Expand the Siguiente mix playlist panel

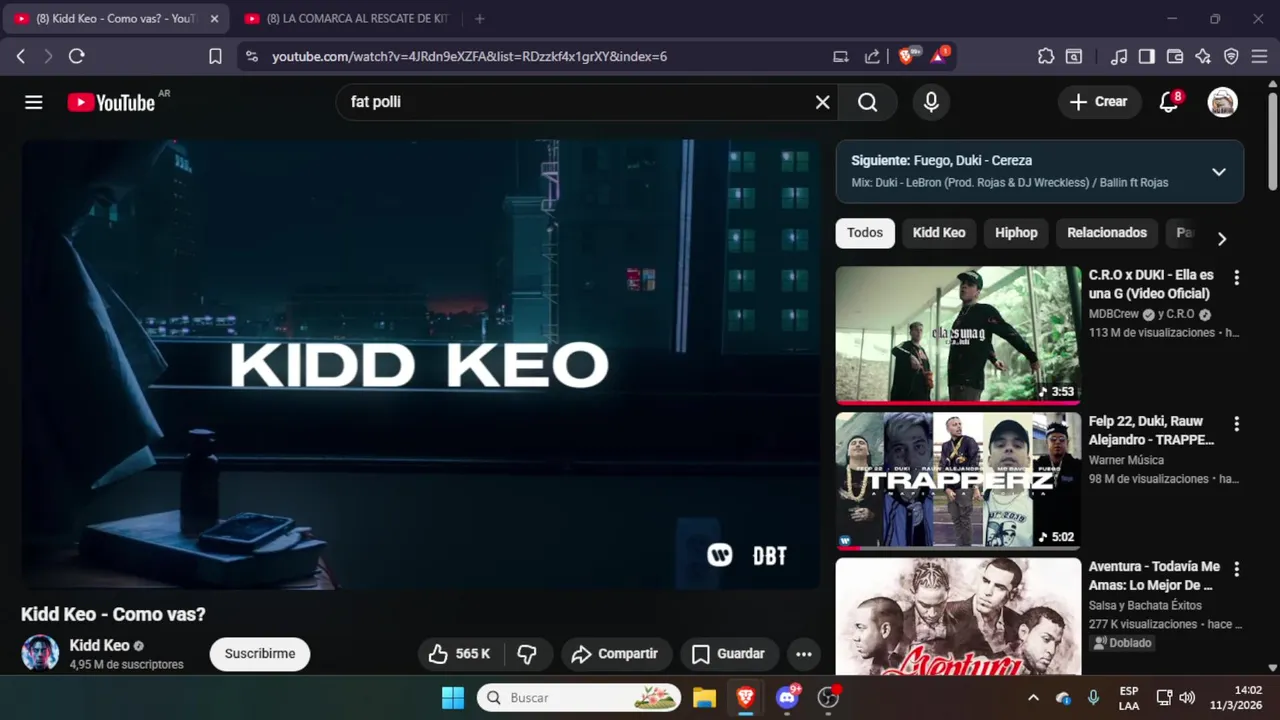(x=1218, y=171)
